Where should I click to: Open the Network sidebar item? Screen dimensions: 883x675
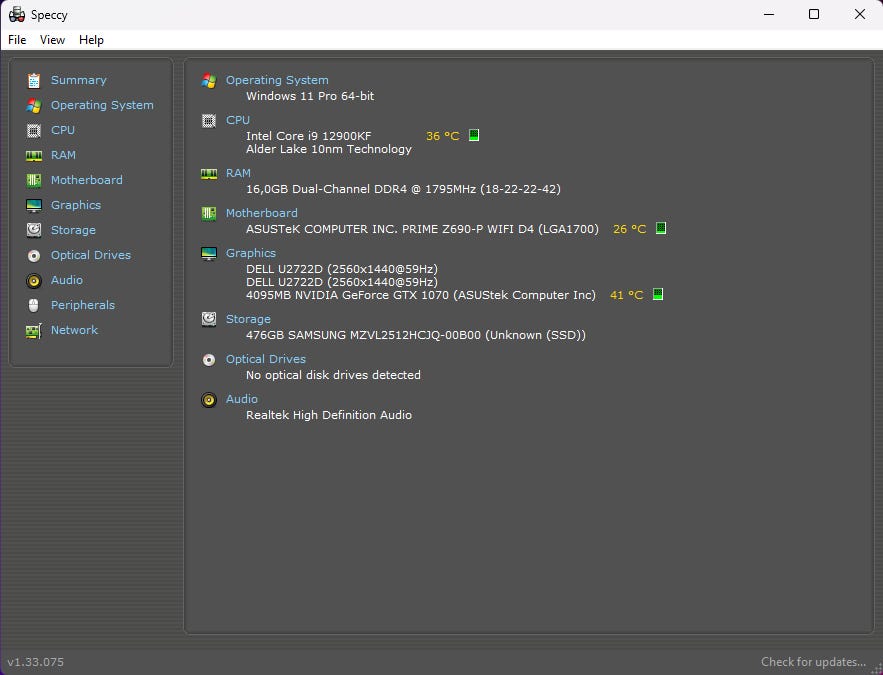click(x=74, y=330)
